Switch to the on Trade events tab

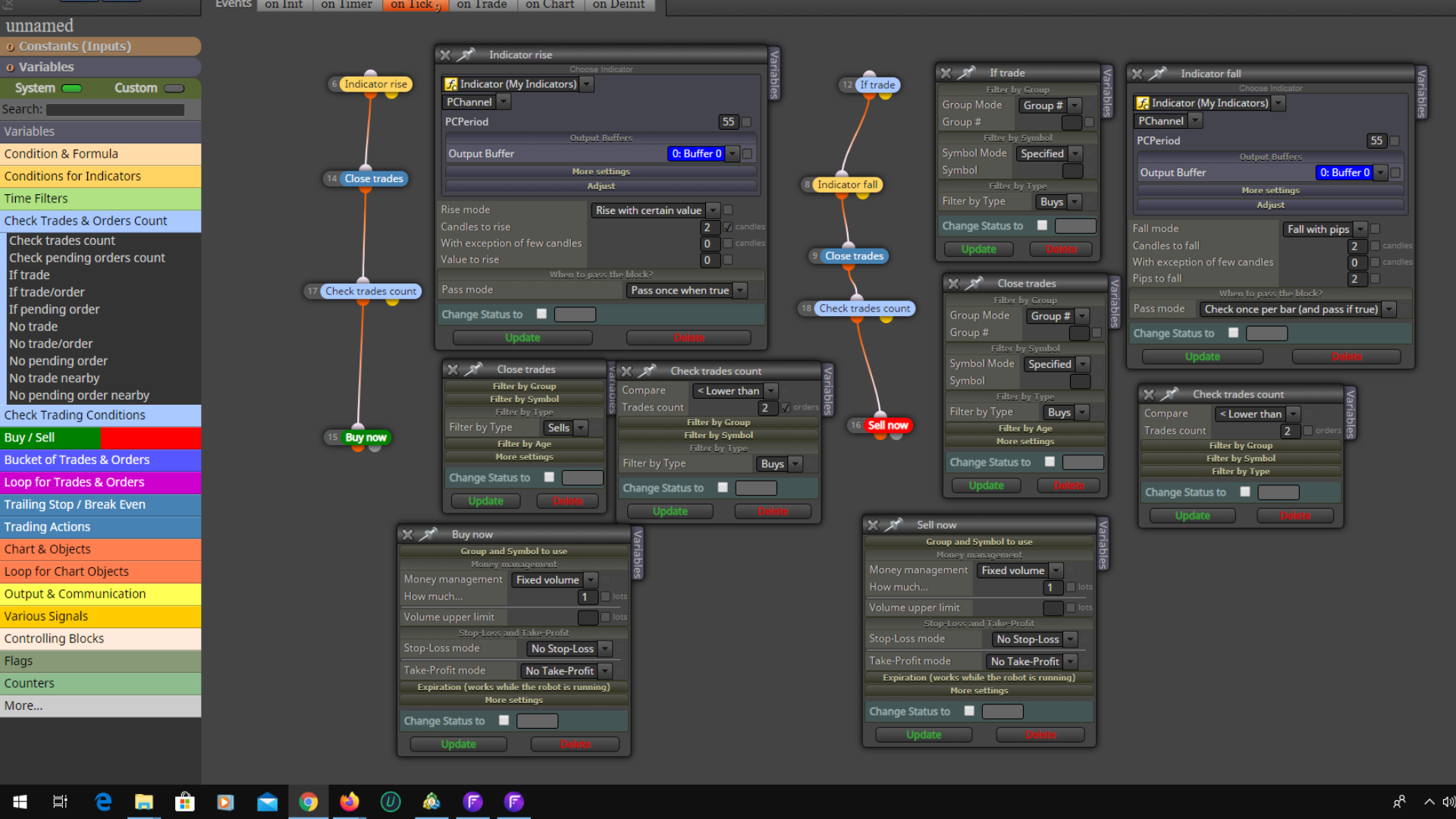click(x=482, y=5)
